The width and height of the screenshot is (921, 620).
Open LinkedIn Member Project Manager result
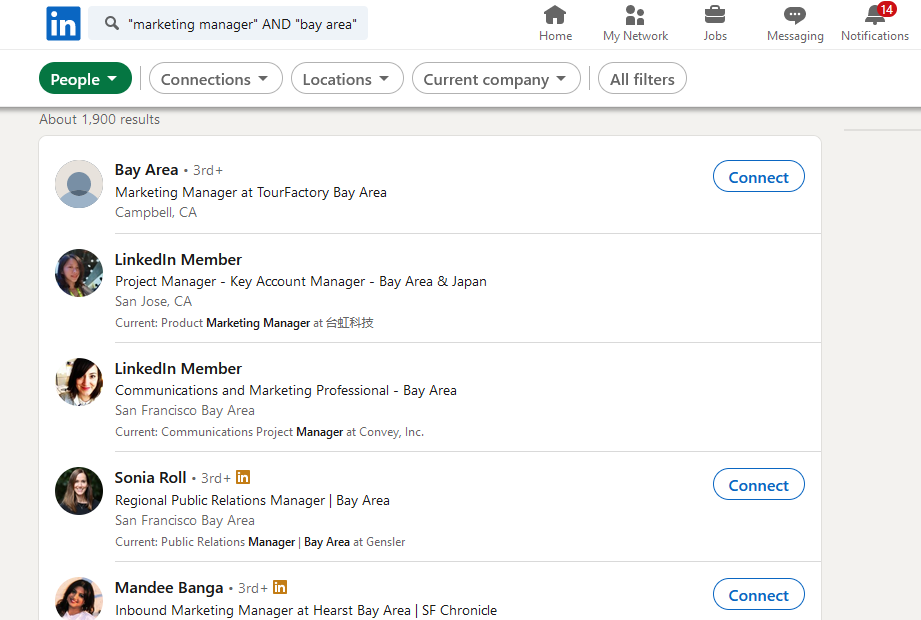pos(178,260)
